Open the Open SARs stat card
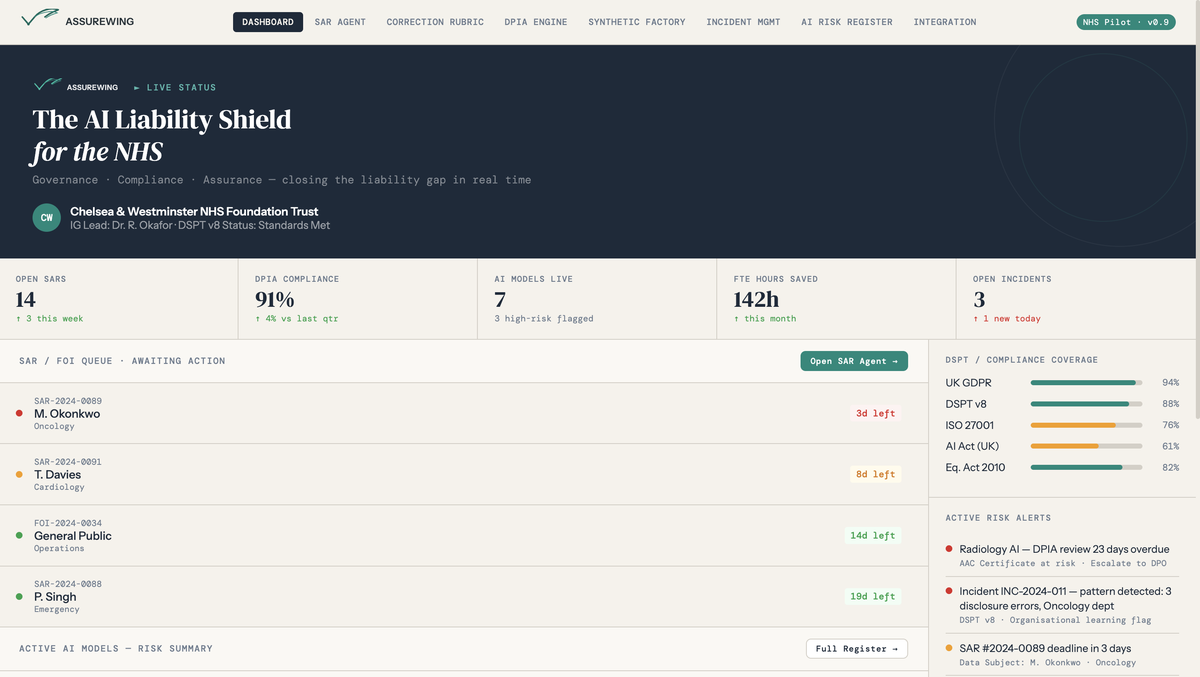 [x=119, y=299]
